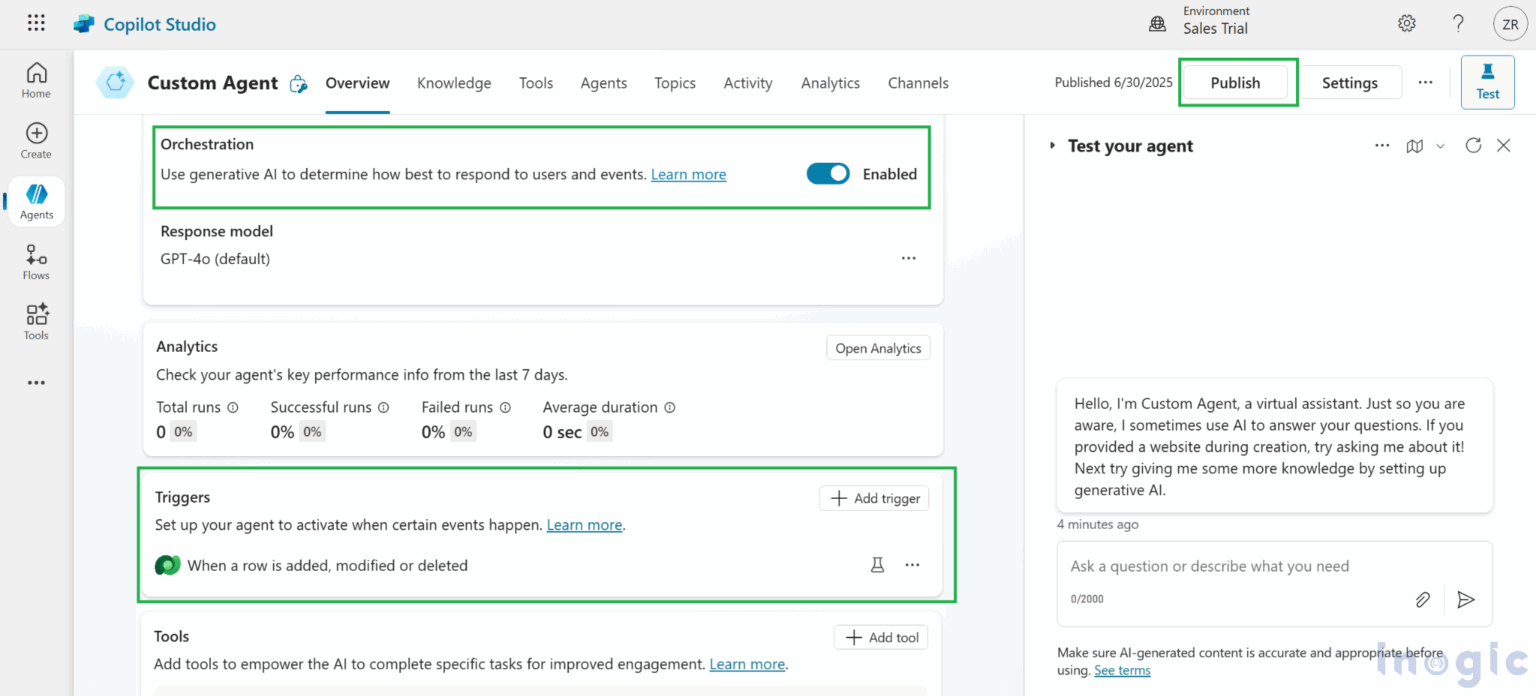Select the Agents icon in left sidebar

click(36, 200)
